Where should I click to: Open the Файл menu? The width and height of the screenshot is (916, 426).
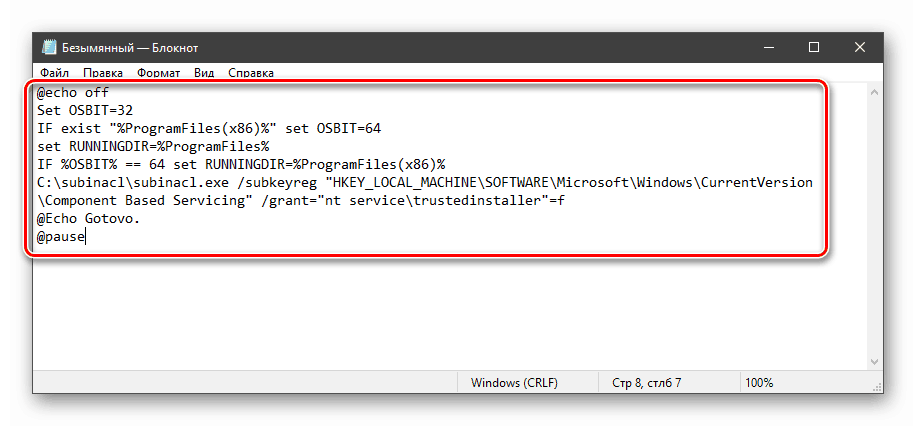pos(54,73)
